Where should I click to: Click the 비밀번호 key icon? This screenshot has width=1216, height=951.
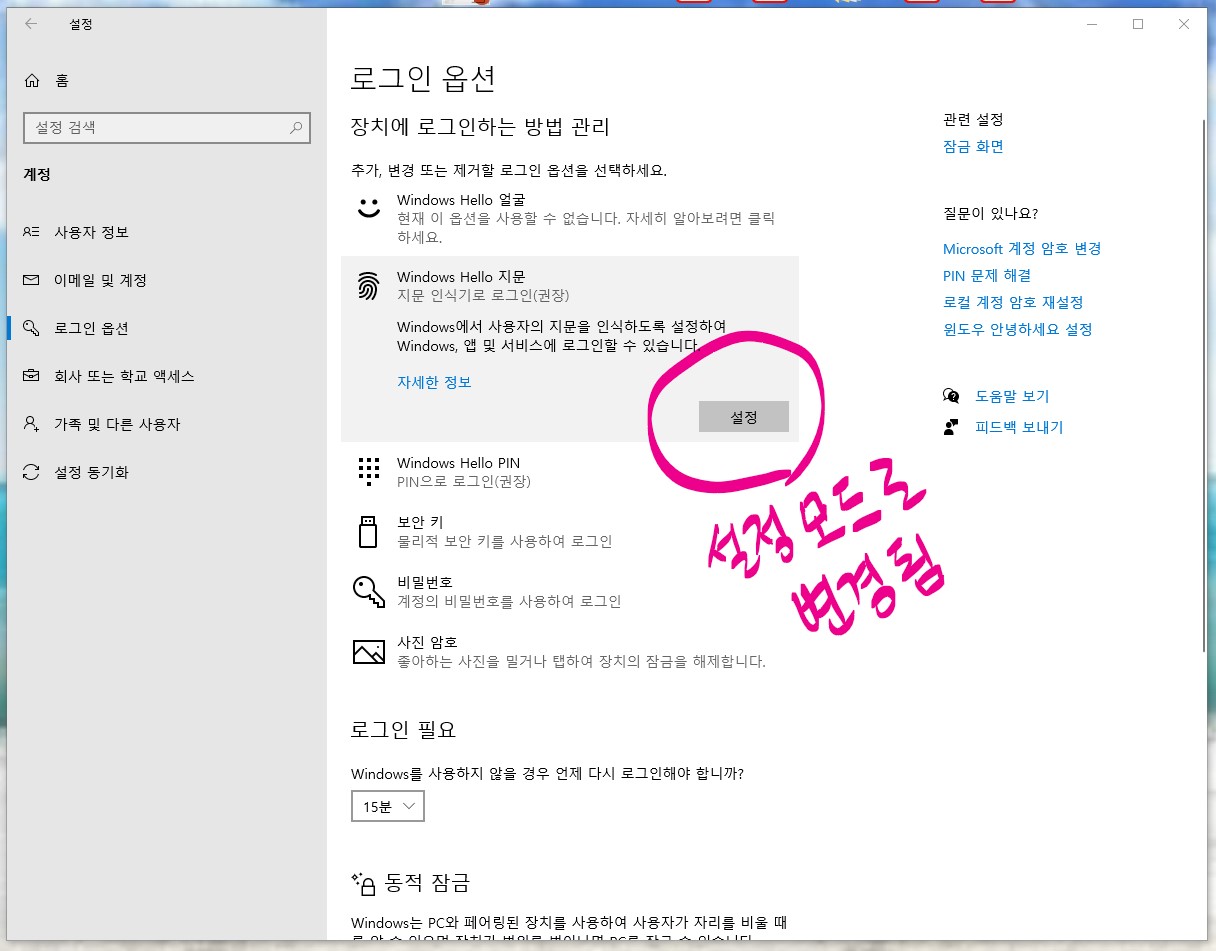pos(369,591)
